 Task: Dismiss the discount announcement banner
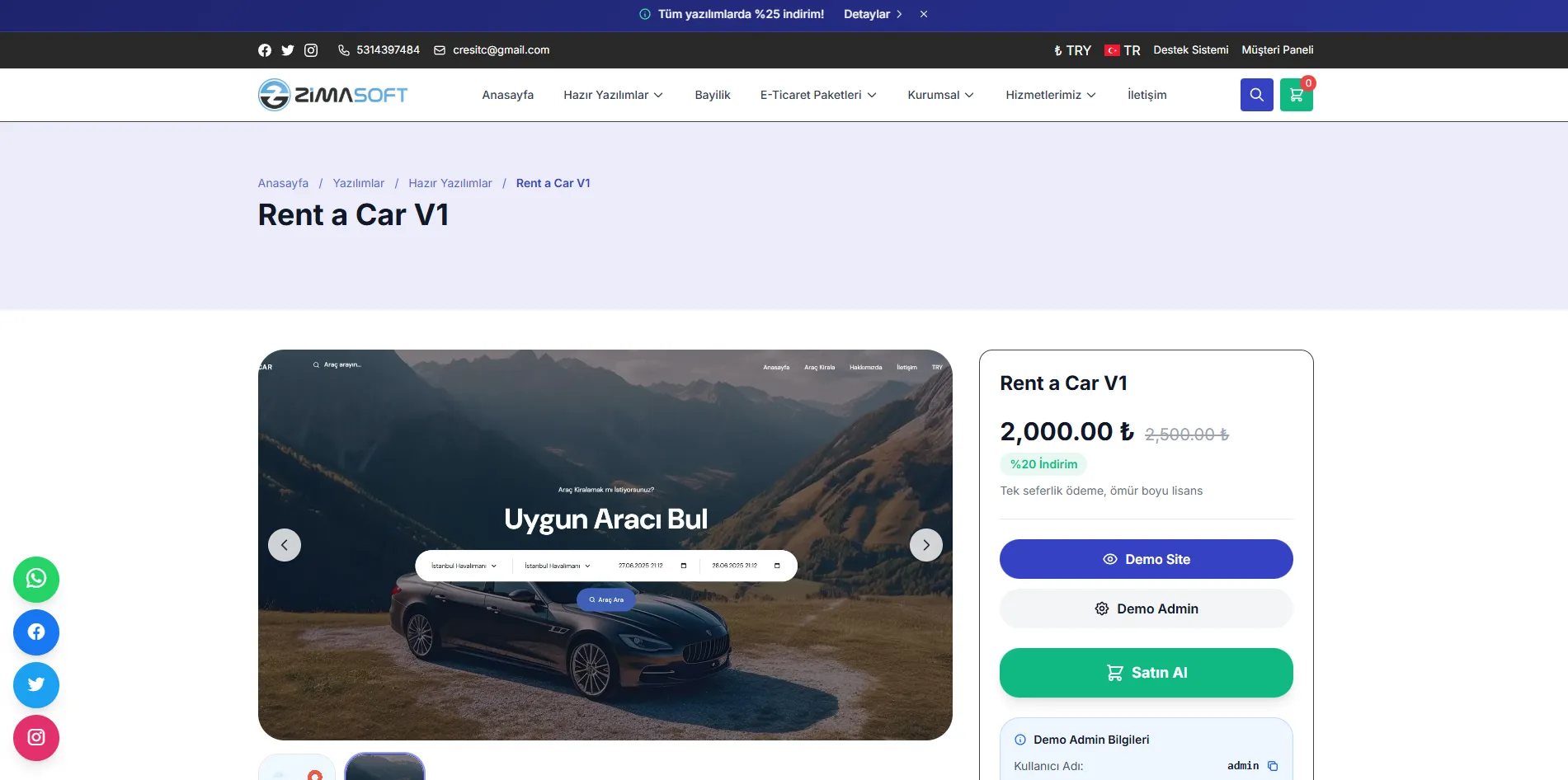point(924,14)
